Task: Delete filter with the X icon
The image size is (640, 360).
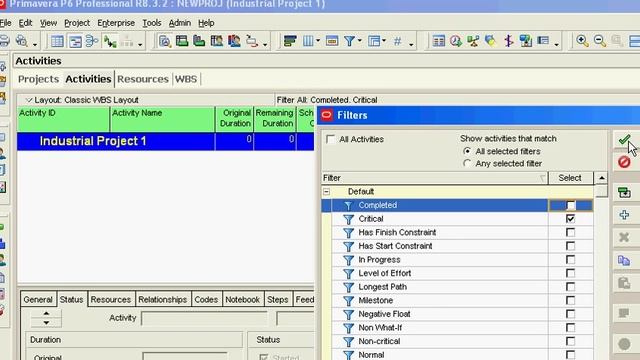Action: [624, 237]
